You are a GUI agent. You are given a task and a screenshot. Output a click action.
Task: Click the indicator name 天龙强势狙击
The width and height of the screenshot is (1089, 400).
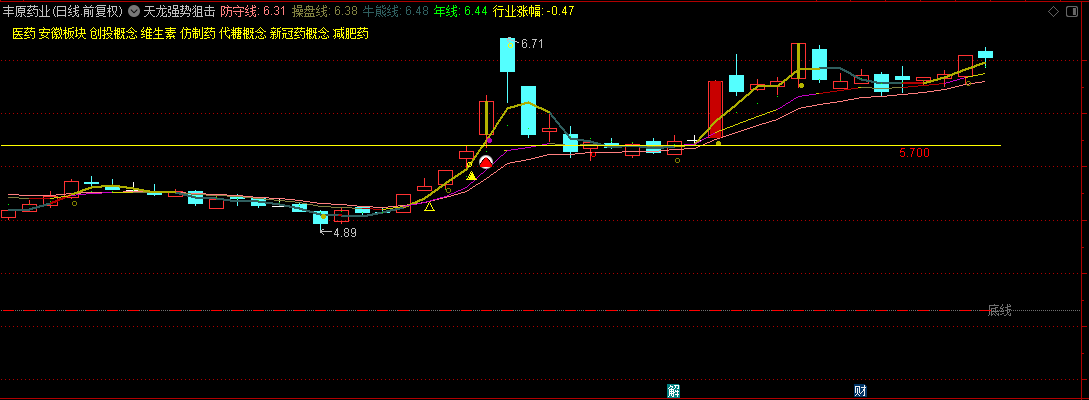click(x=178, y=11)
